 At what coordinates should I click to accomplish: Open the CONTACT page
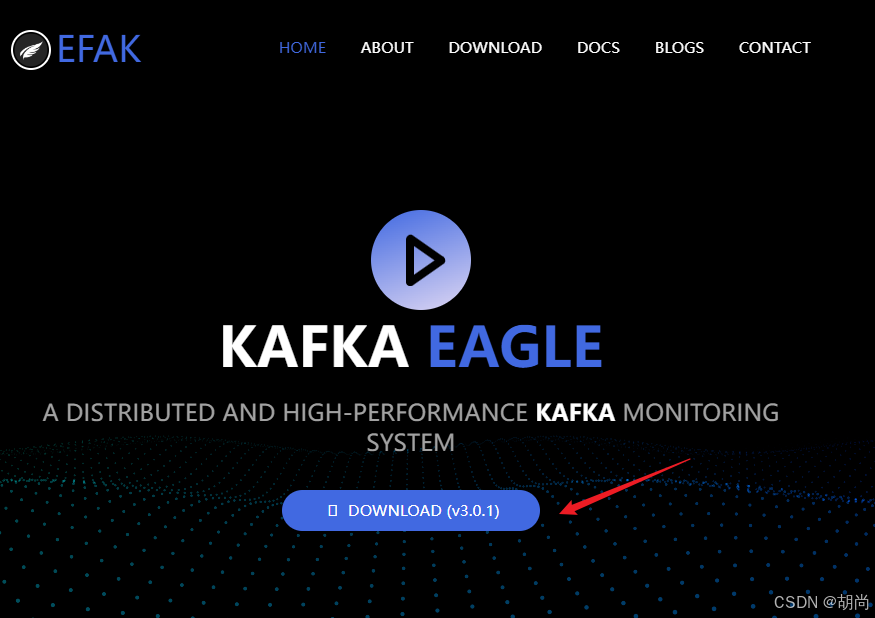click(775, 48)
